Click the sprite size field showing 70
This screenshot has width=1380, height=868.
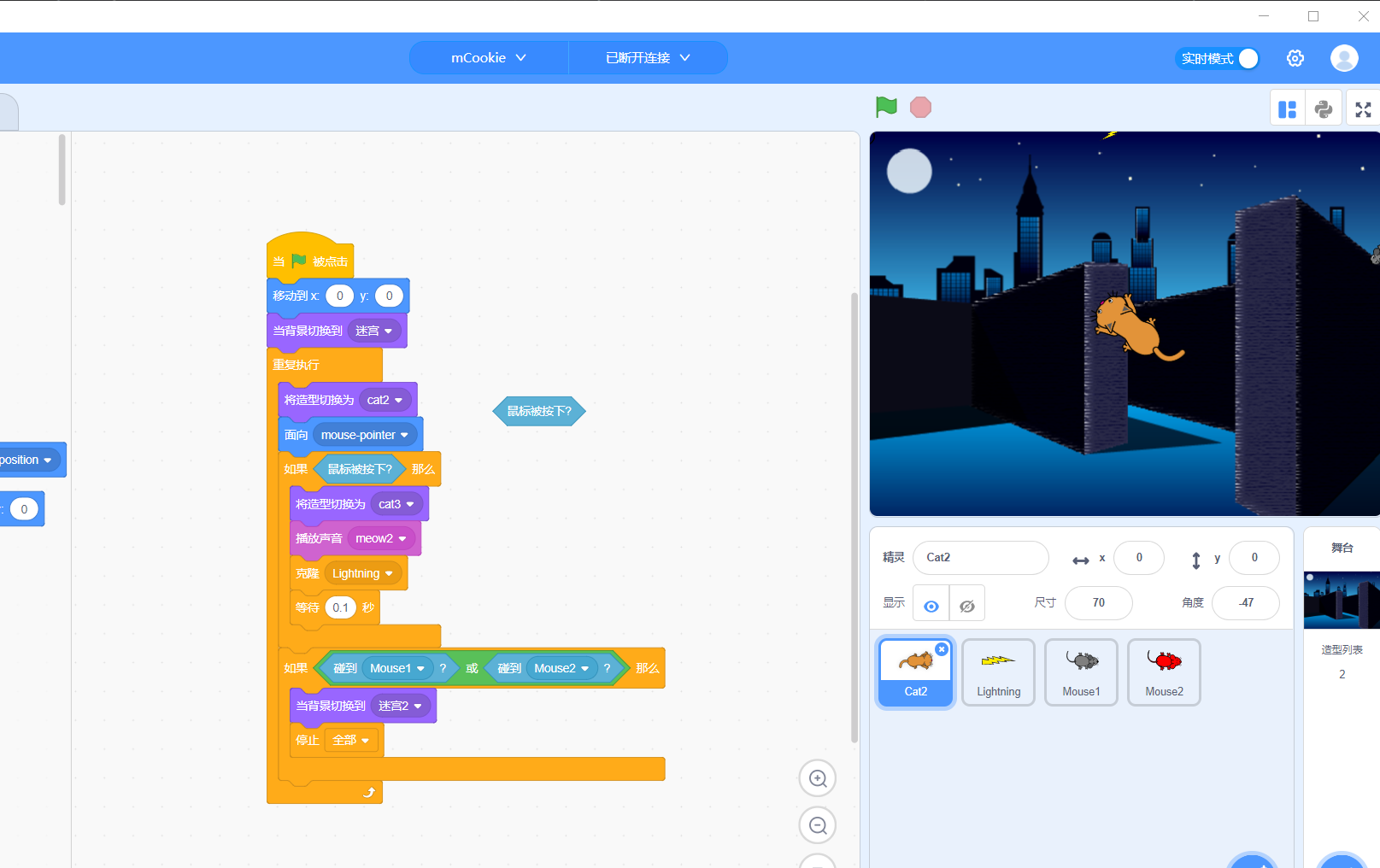(x=1098, y=603)
